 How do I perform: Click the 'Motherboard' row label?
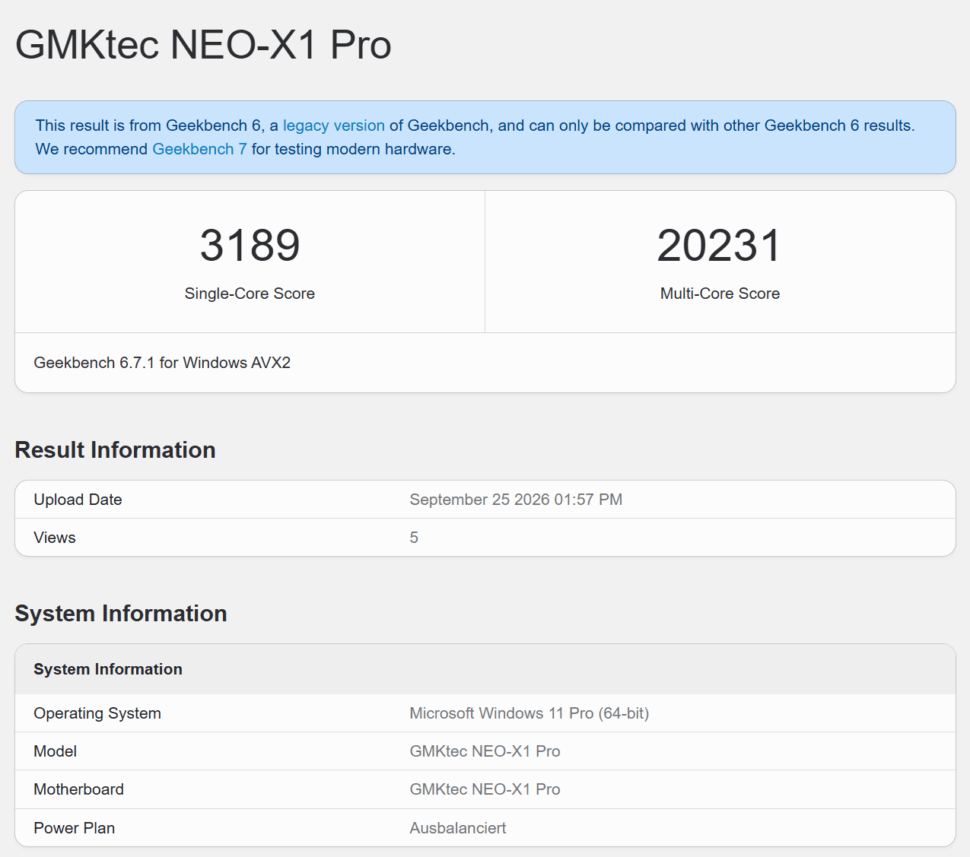tap(79, 789)
